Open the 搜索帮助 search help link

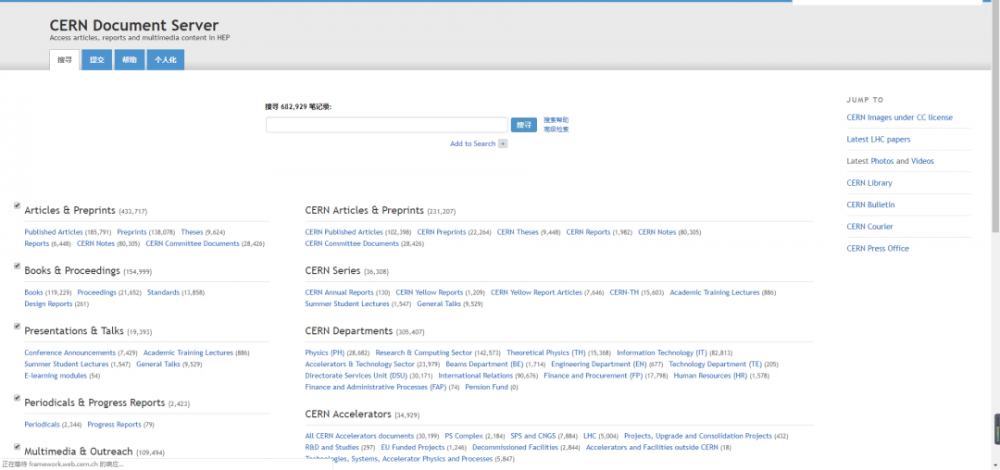(556, 120)
